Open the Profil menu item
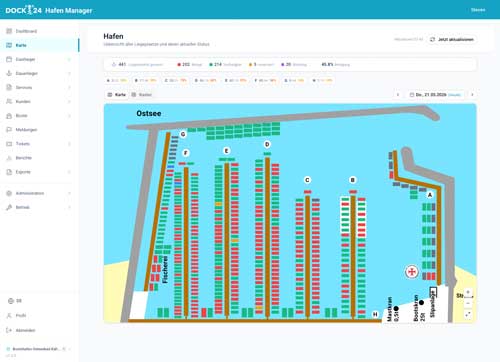 (x=39, y=315)
